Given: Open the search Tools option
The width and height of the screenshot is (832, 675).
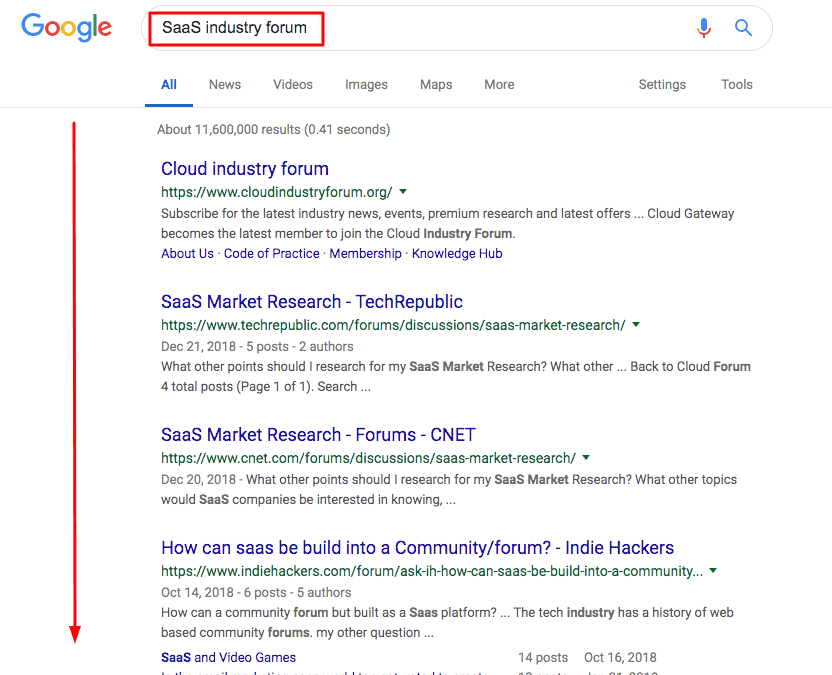Looking at the screenshot, I should tap(736, 84).
